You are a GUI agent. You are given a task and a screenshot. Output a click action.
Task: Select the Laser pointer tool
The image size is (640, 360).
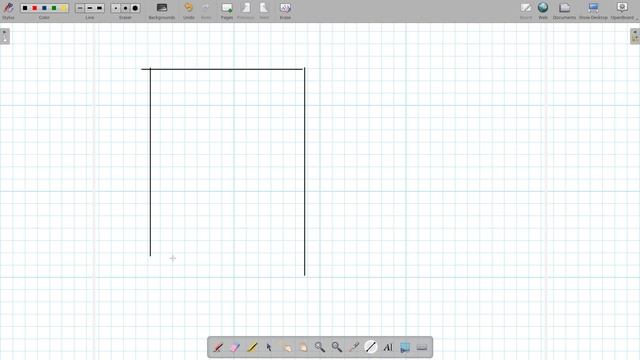354,347
